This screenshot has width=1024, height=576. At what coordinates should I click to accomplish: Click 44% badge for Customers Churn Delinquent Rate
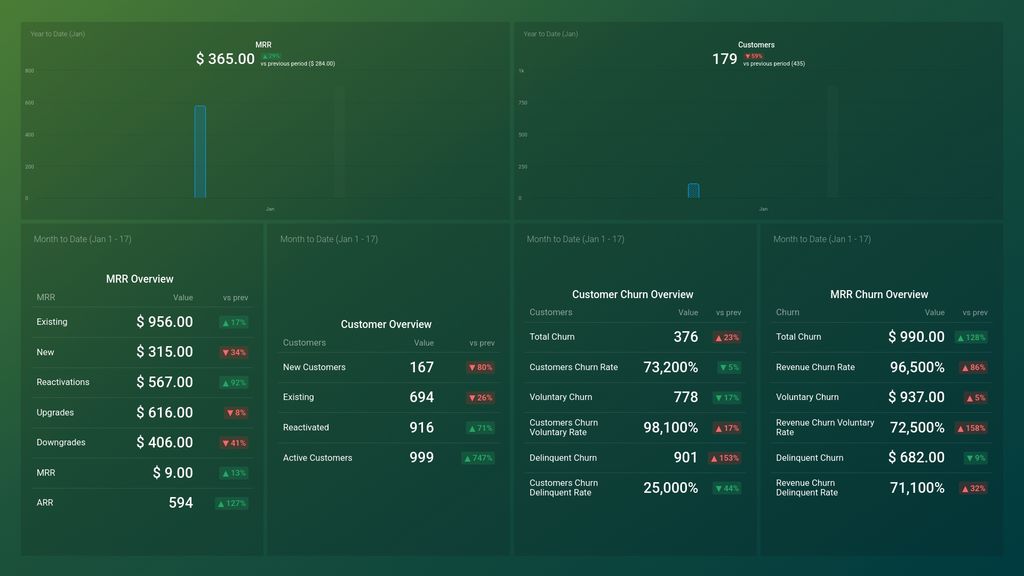[x=727, y=488]
